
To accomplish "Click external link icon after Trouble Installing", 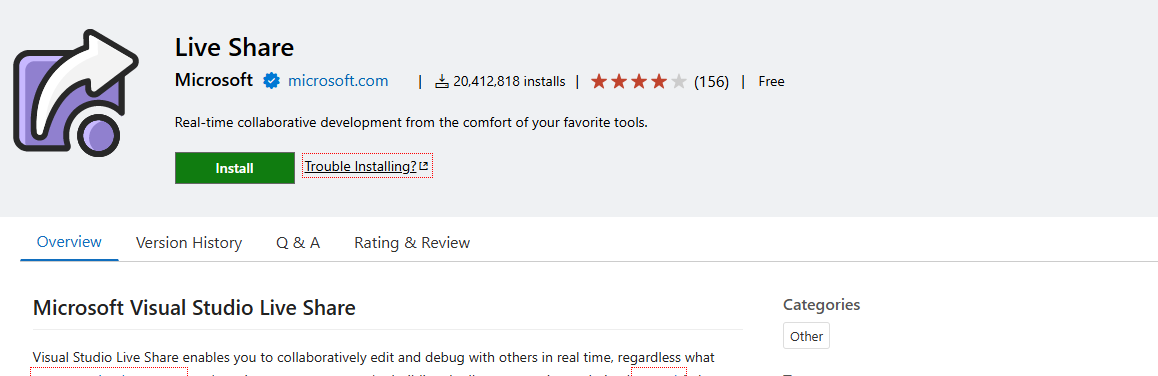I will coord(423,166).
